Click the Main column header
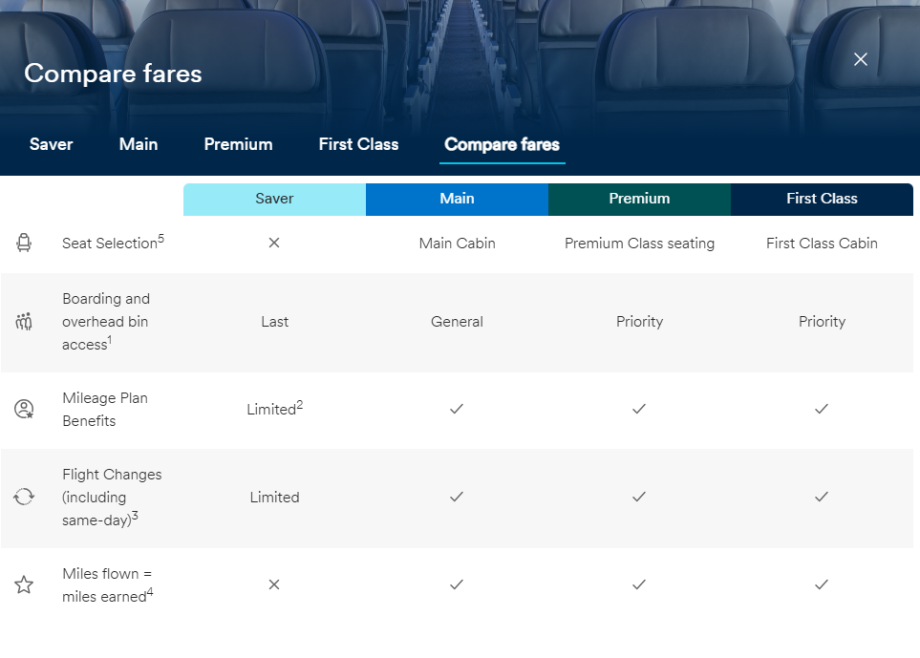920x658 pixels. pyautogui.click(x=457, y=199)
